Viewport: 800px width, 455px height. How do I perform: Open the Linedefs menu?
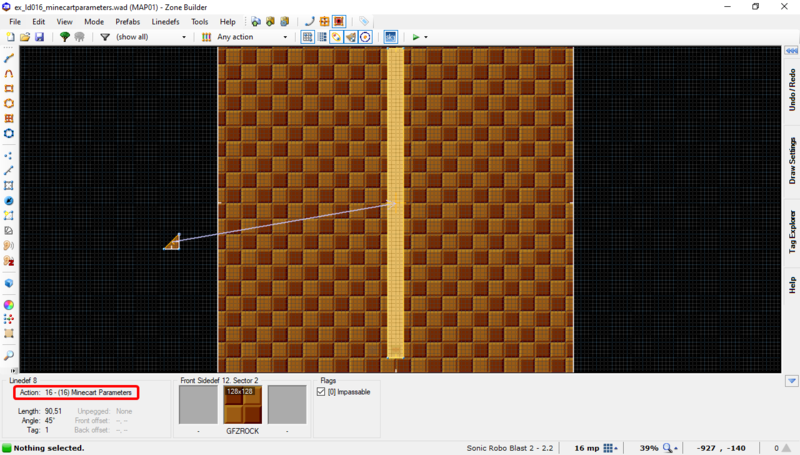165,21
